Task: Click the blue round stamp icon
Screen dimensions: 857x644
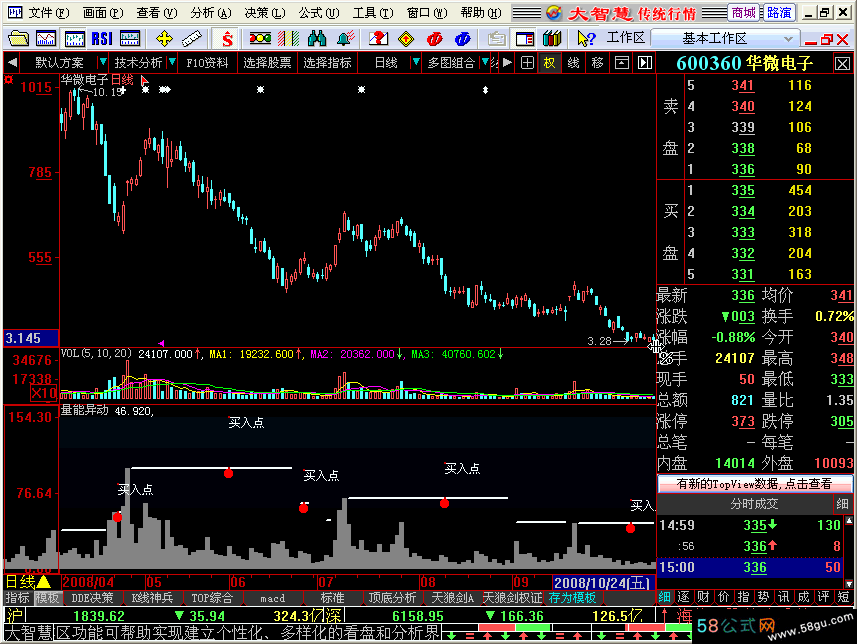Action: click(463, 39)
